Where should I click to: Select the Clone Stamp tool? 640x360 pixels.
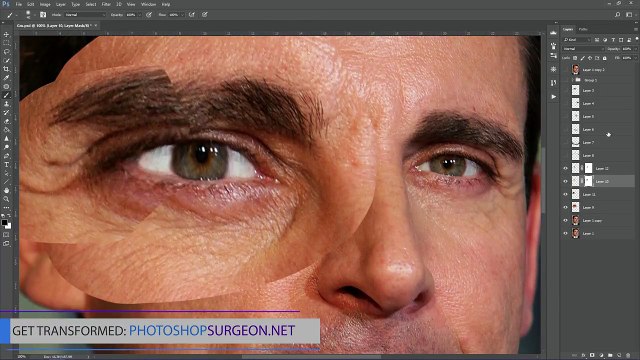7,104
